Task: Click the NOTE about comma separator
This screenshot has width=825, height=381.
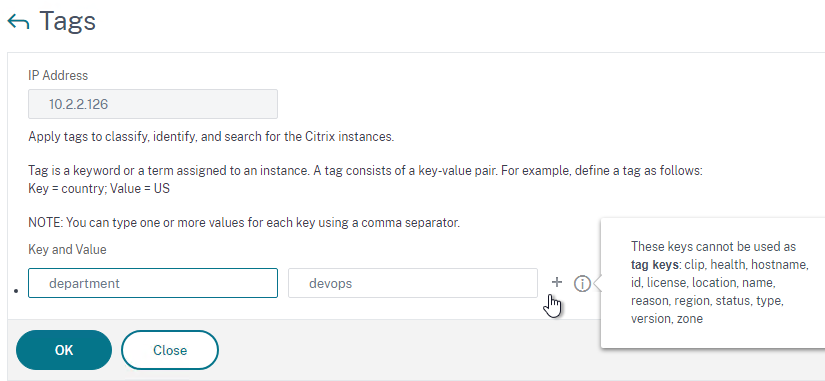Action: coord(244,223)
